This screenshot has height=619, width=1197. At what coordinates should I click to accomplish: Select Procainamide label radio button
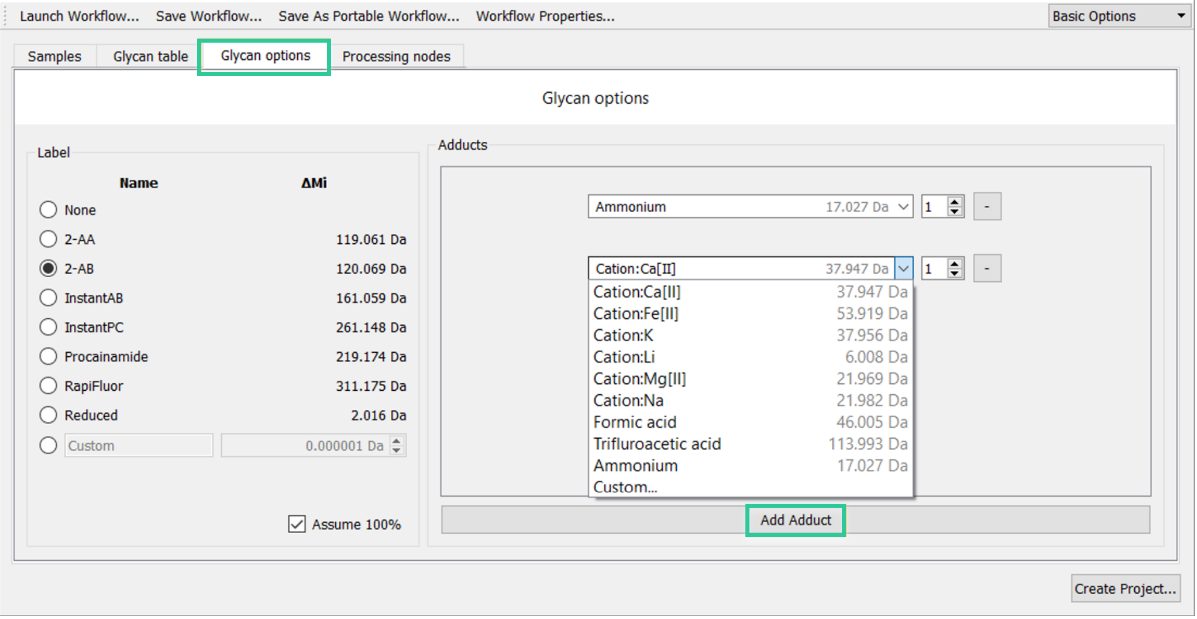coord(48,356)
